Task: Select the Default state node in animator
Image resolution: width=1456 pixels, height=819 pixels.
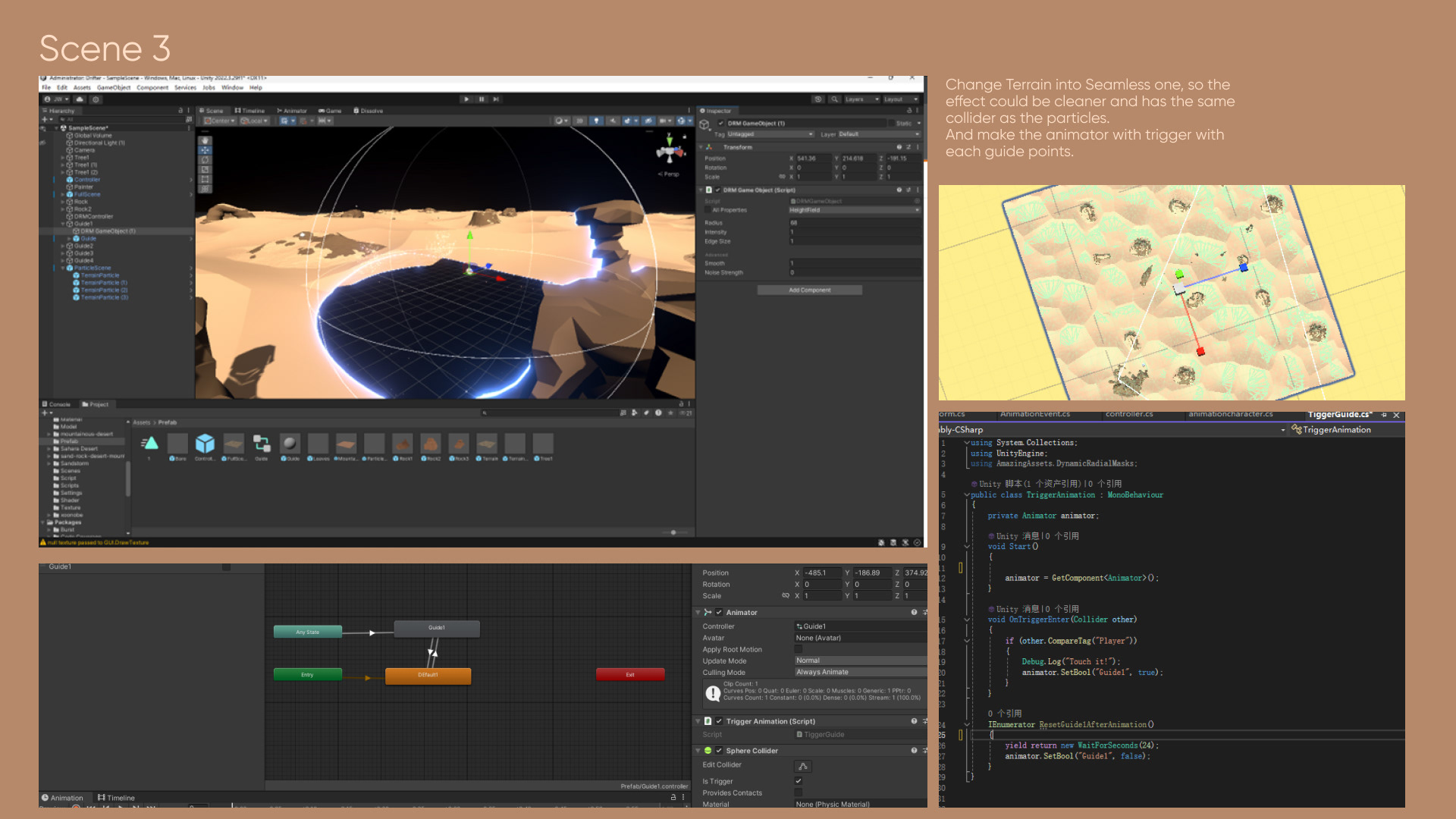Action: [x=428, y=675]
